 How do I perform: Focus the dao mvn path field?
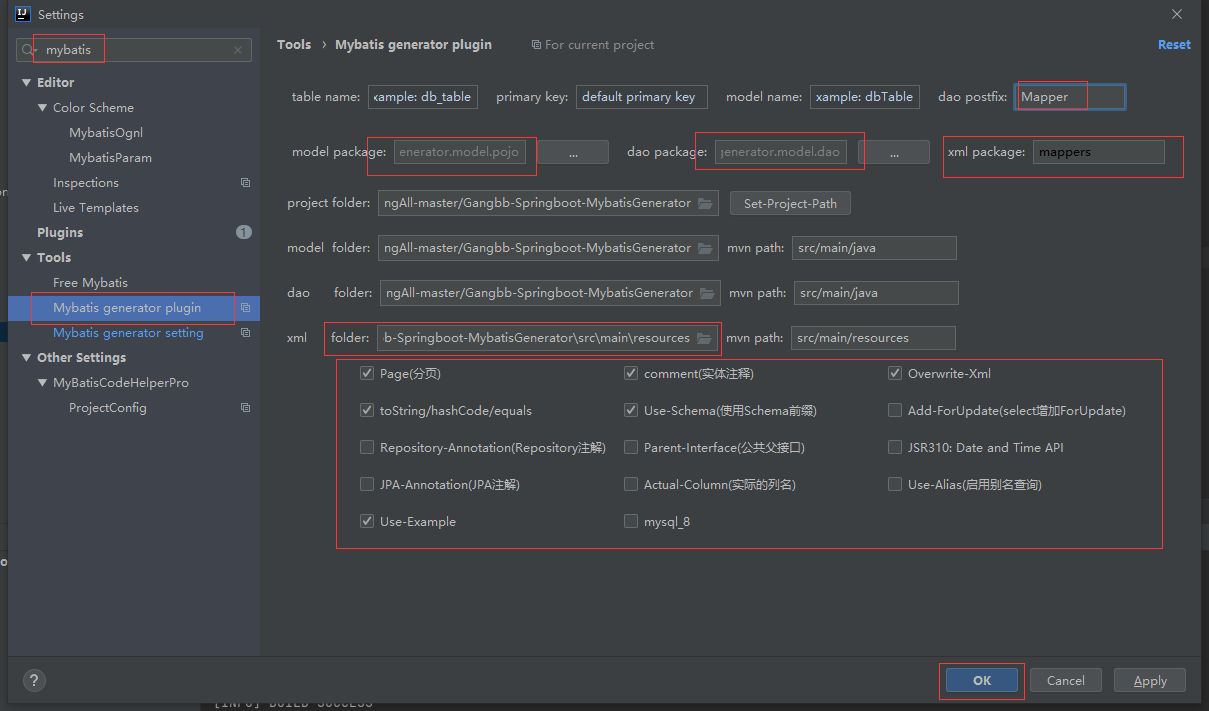tap(876, 293)
